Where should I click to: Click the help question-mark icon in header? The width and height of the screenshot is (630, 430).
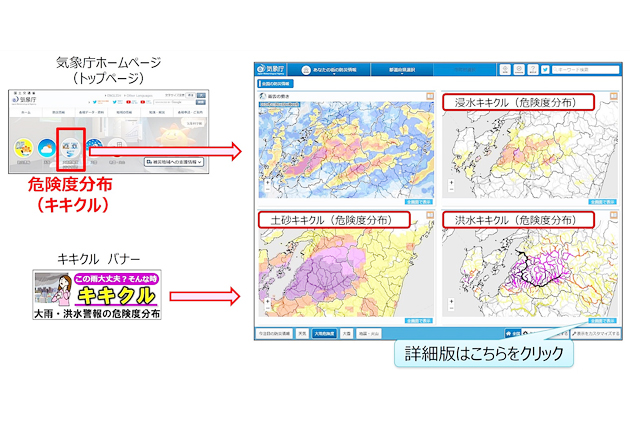coord(532,70)
